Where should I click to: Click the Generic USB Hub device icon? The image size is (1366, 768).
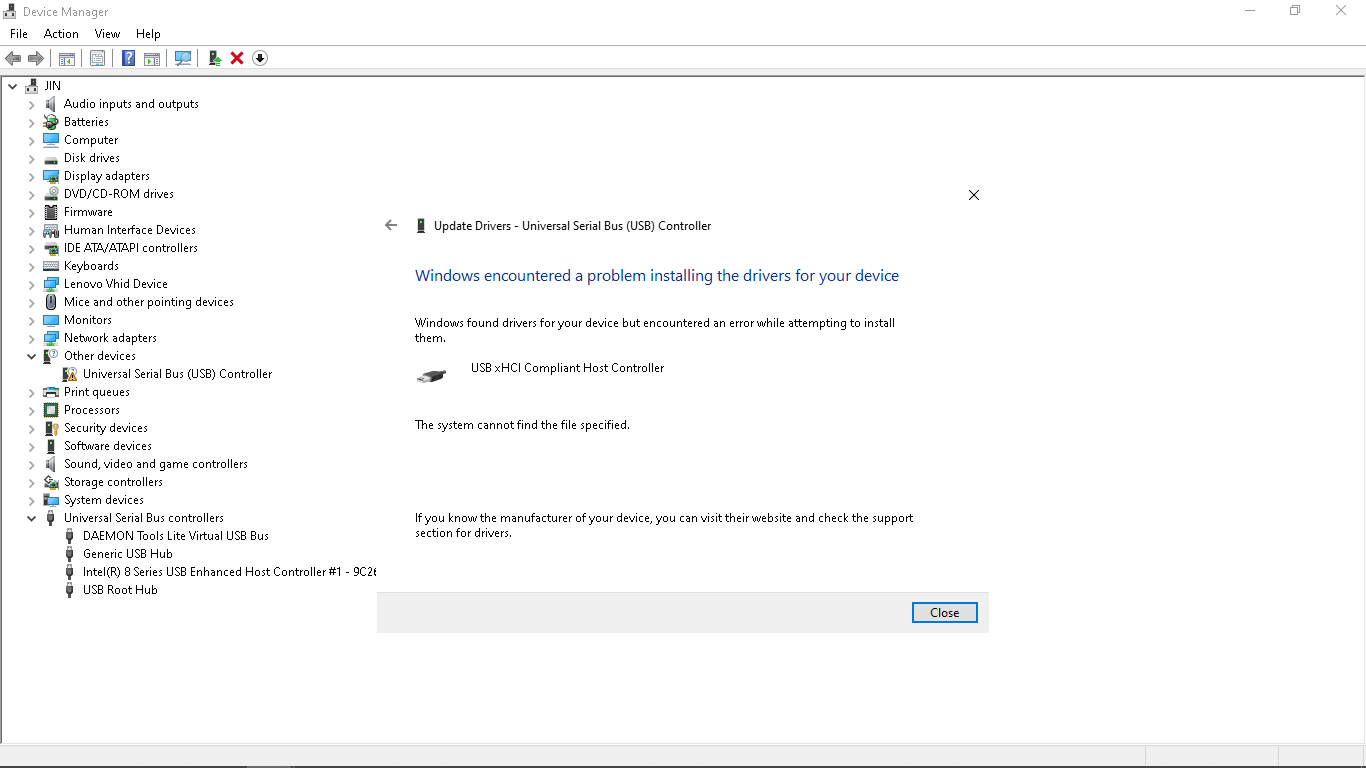[x=70, y=554]
